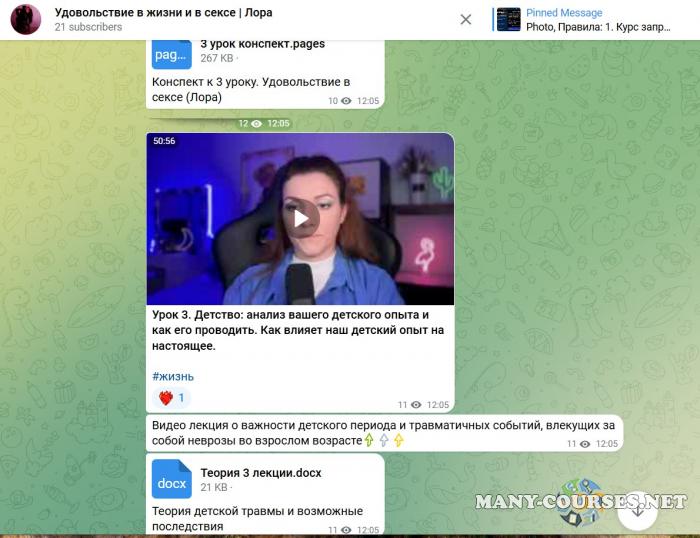700x538 pixels.
Task: Click the file name Теория 3 лекции.docx
Action: pos(261,472)
